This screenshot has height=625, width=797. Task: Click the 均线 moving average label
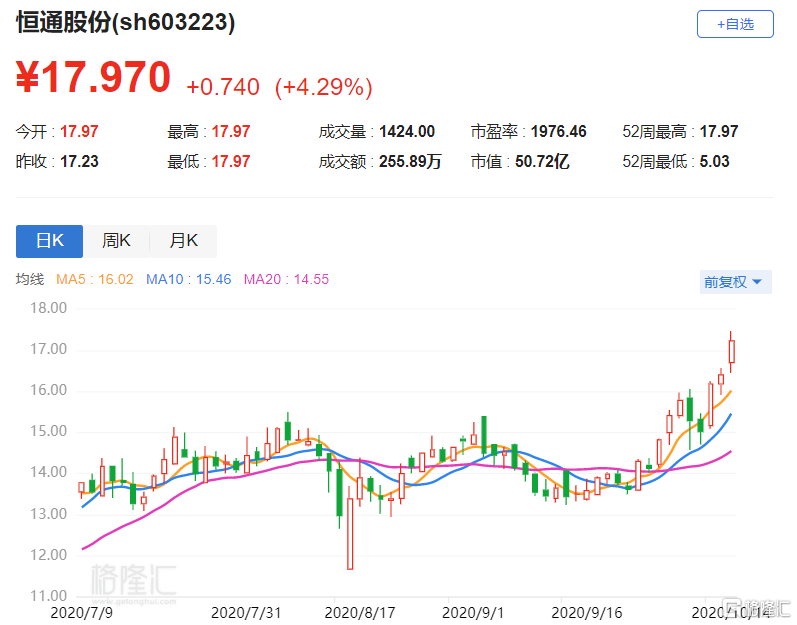click(30, 279)
